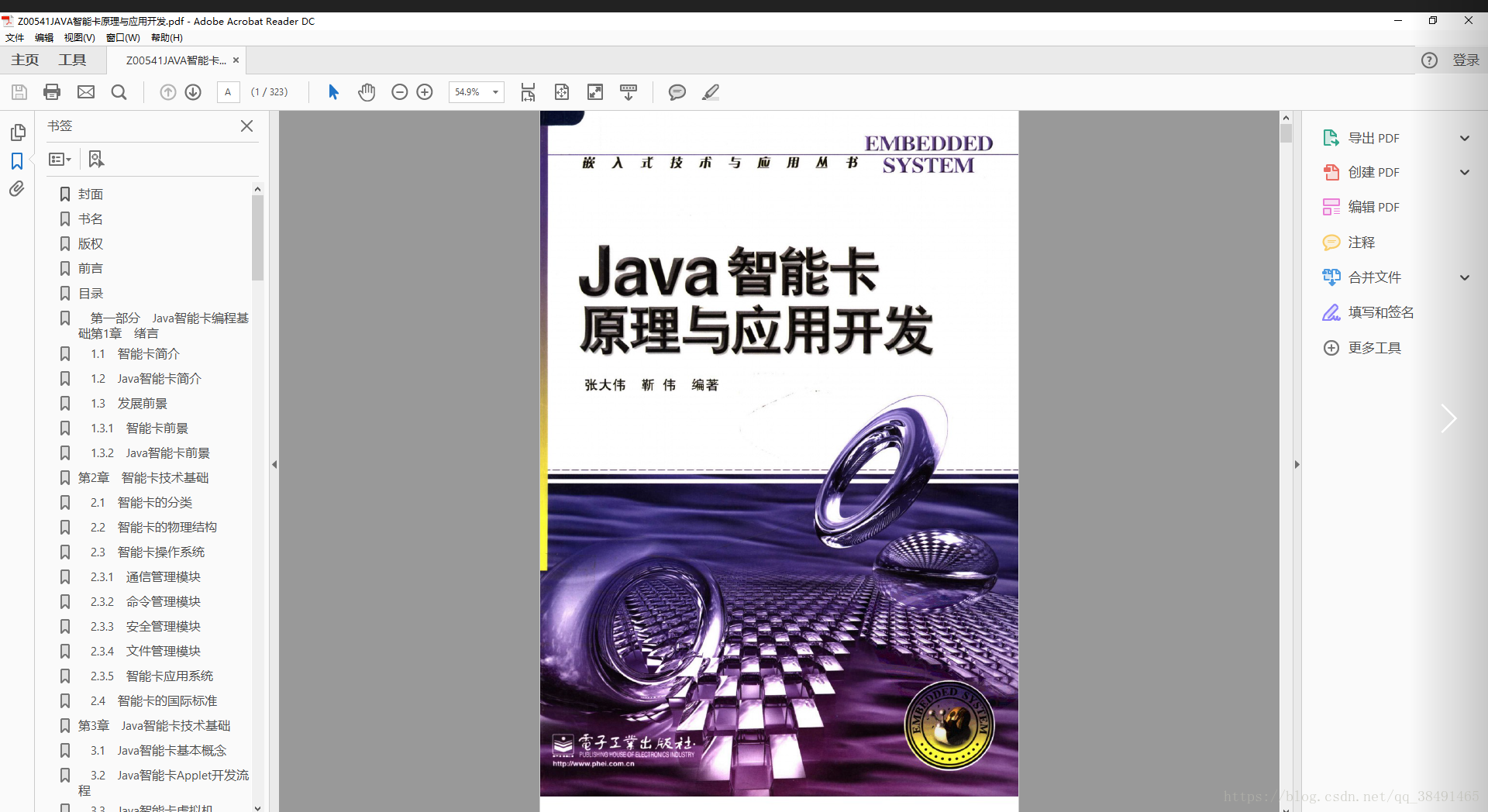Jump to 1.1 智能卡简介 bookmark
Viewport: 1488px width, 812px height.
(135, 354)
